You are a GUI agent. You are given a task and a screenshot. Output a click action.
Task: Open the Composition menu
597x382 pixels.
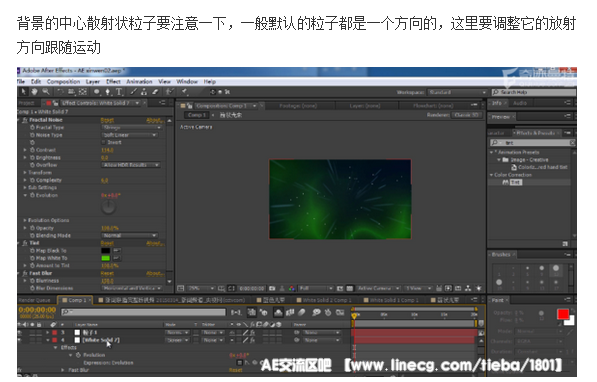coord(63,82)
